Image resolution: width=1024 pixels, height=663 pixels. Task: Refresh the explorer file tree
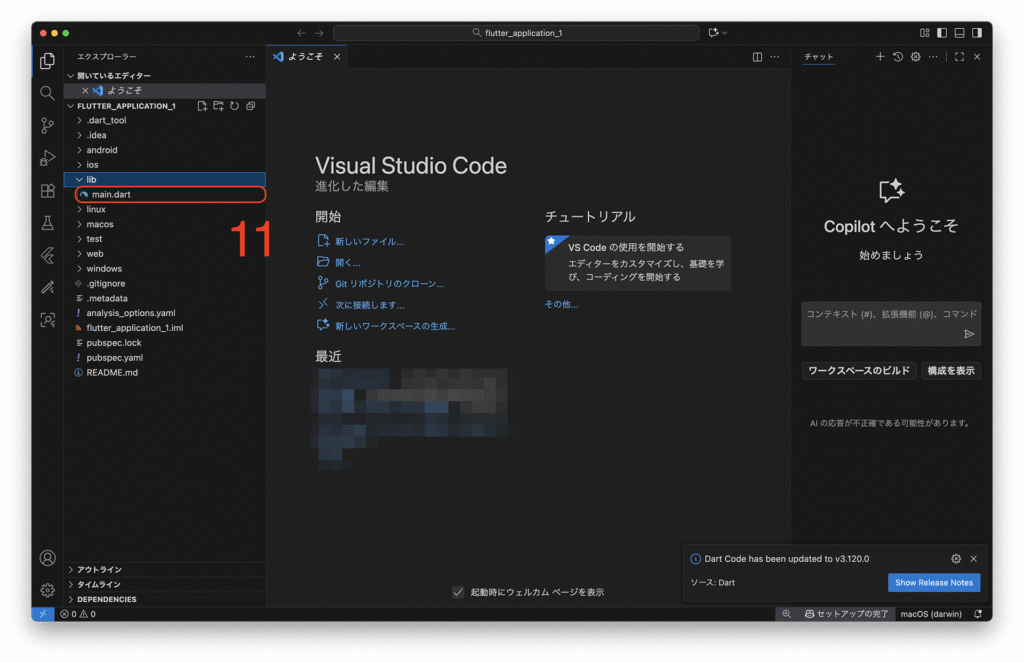coord(234,106)
